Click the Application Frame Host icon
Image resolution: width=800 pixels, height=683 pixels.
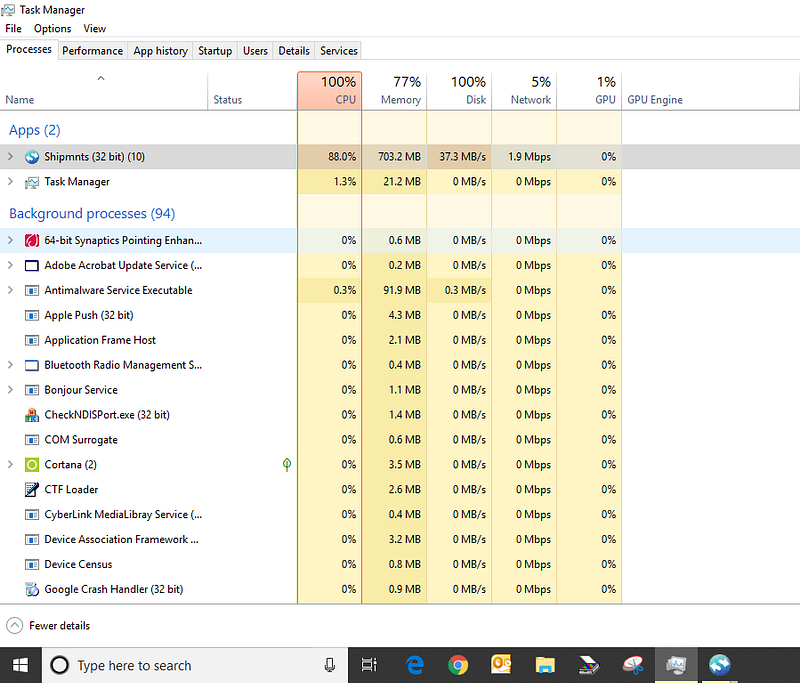point(32,340)
